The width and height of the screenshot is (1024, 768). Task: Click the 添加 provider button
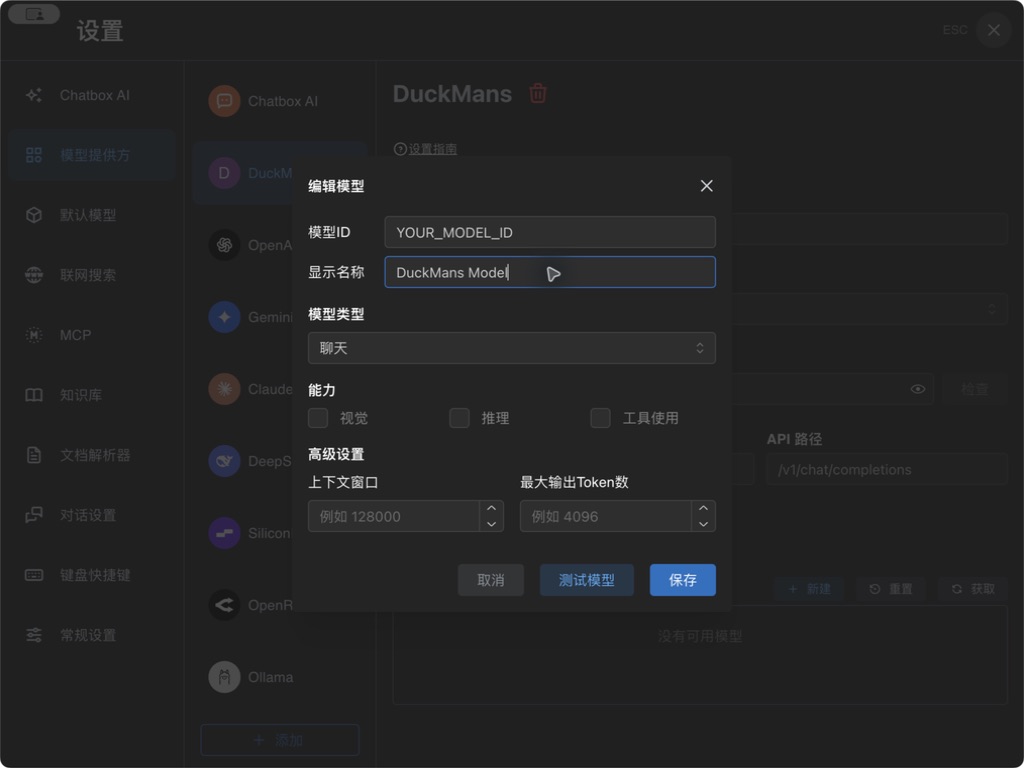click(x=280, y=740)
